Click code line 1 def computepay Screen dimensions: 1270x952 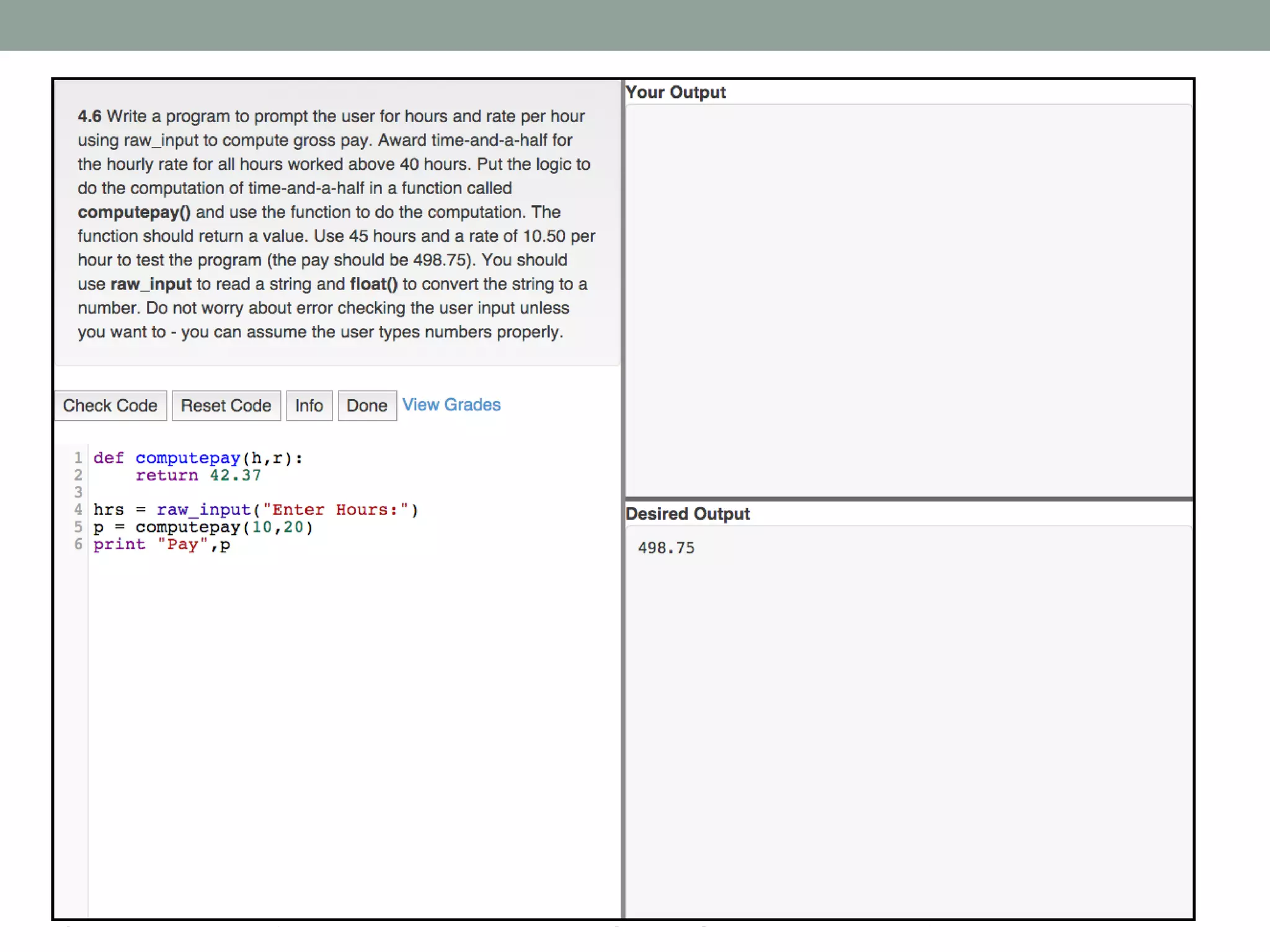tap(198, 458)
